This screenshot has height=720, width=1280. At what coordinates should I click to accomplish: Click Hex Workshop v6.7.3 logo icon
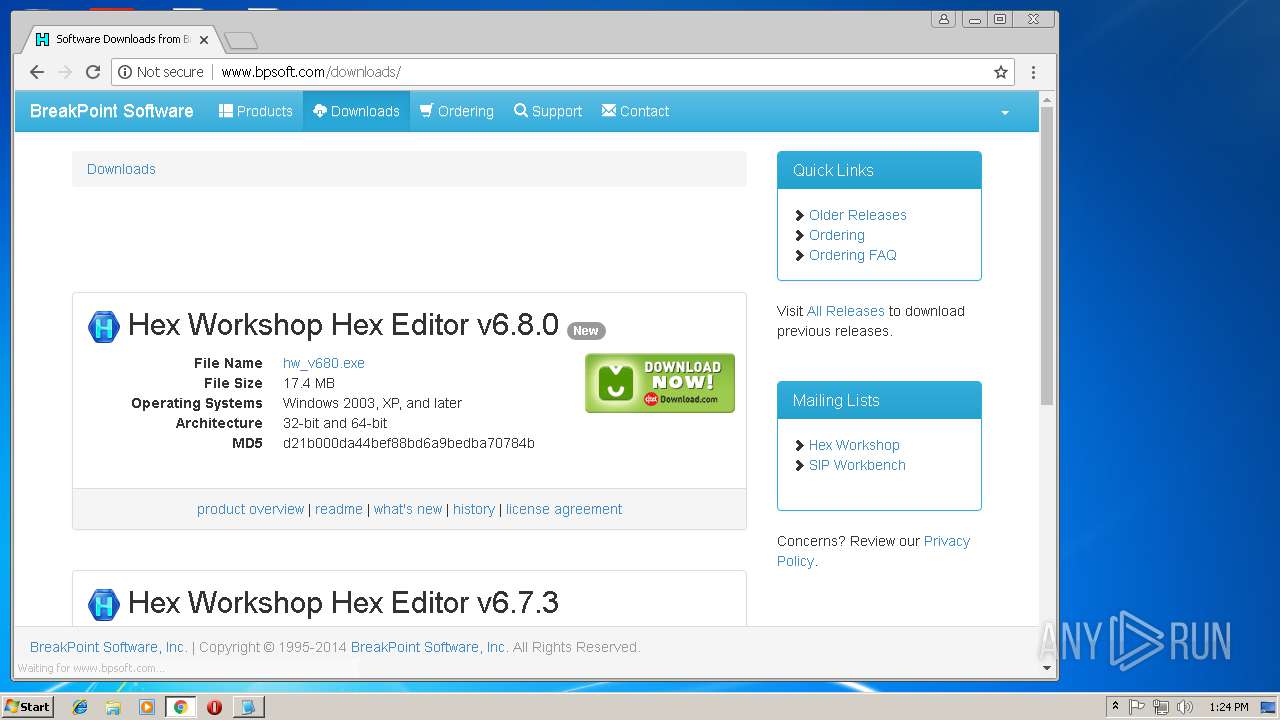point(104,604)
